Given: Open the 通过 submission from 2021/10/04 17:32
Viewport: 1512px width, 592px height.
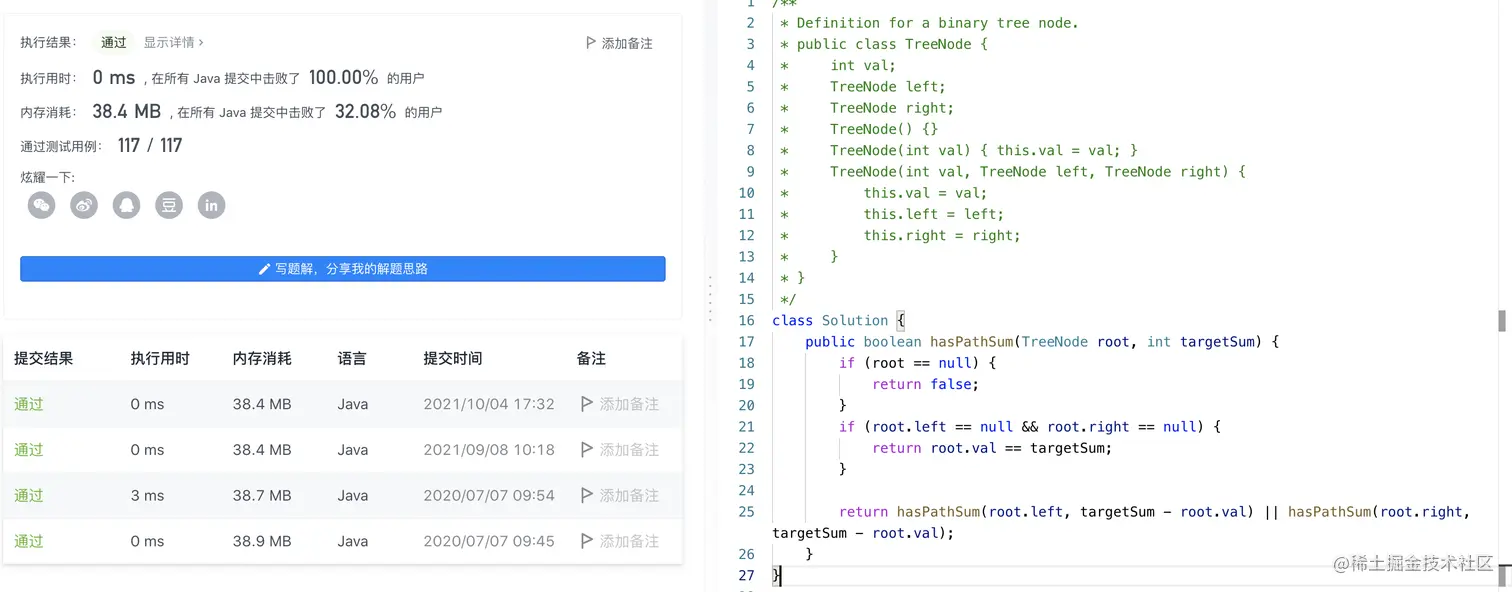Looking at the screenshot, I should click(x=29, y=404).
